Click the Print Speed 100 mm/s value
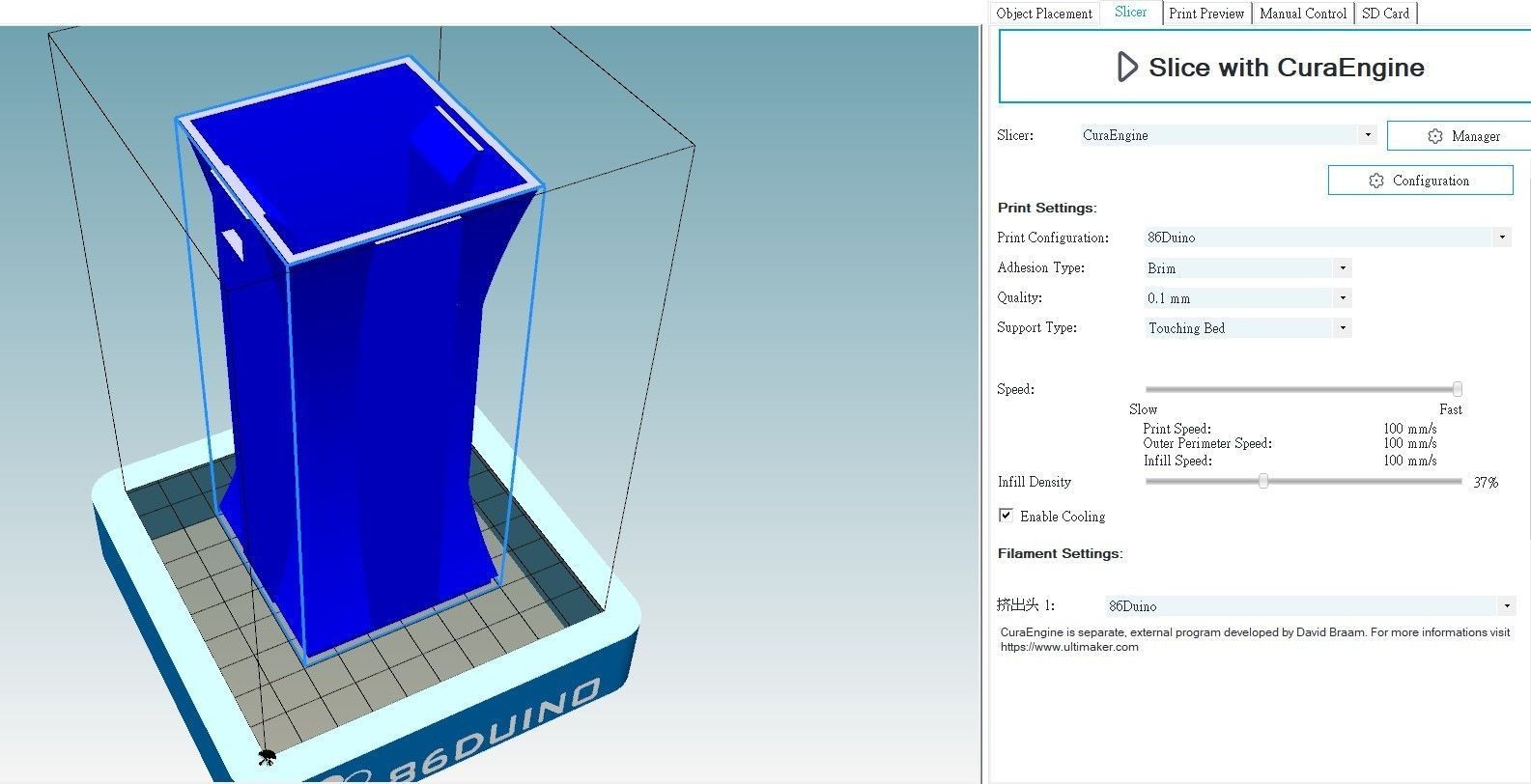 [1409, 429]
